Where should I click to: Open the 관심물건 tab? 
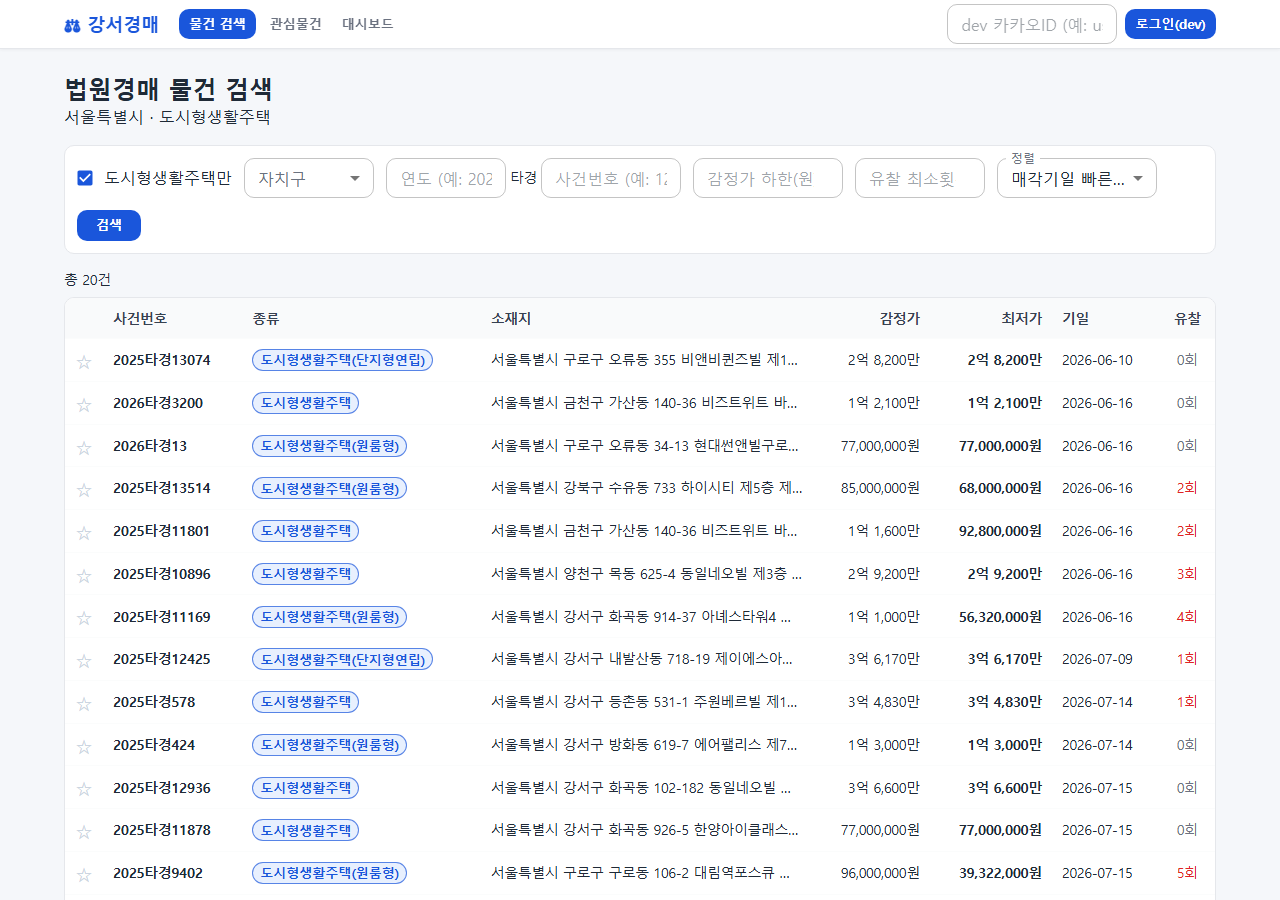(x=296, y=24)
